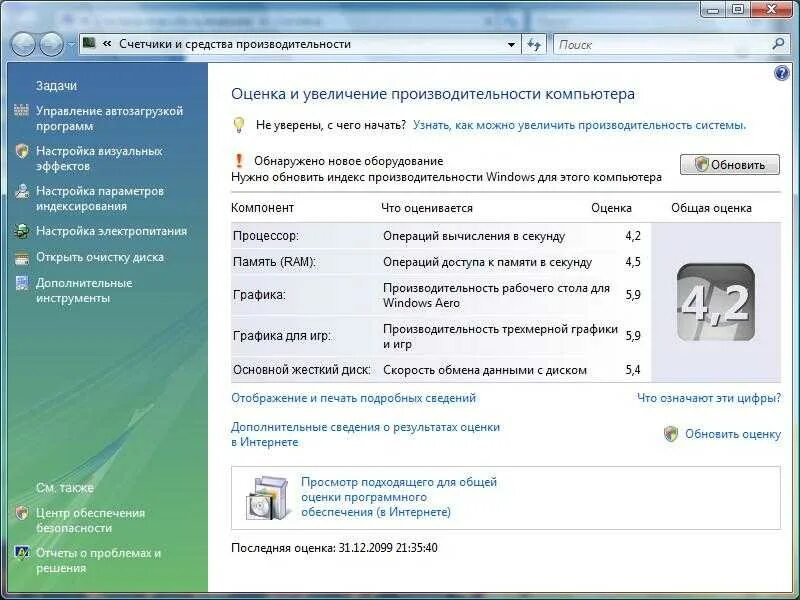Click the red exclamation warning icon
800x600 pixels.
point(239,161)
